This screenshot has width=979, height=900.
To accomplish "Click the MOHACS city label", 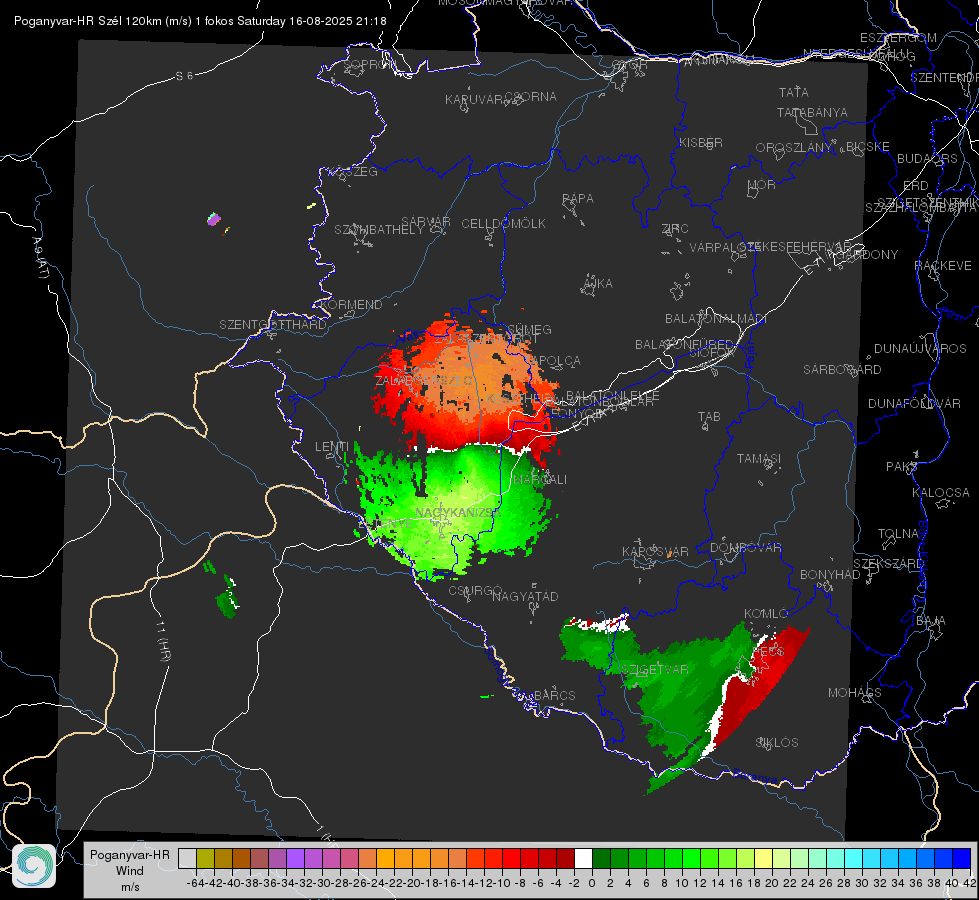I will pos(854,692).
